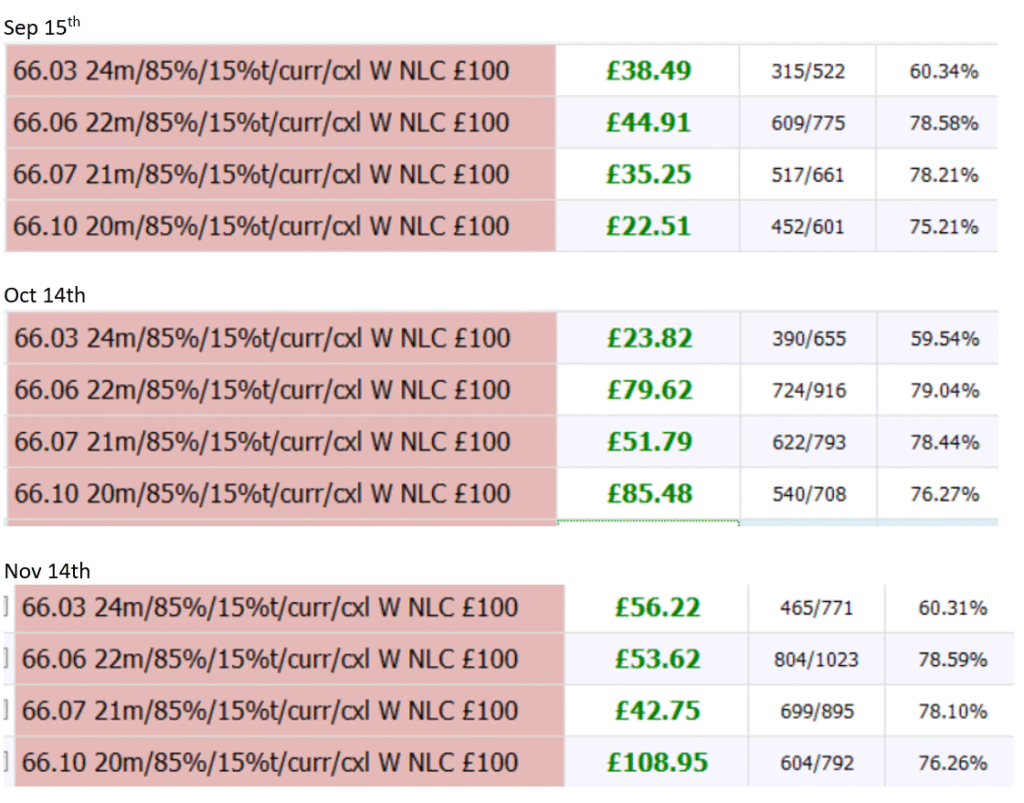
Task: Click the 622/793 ratio cell
Action: [808, 442]
